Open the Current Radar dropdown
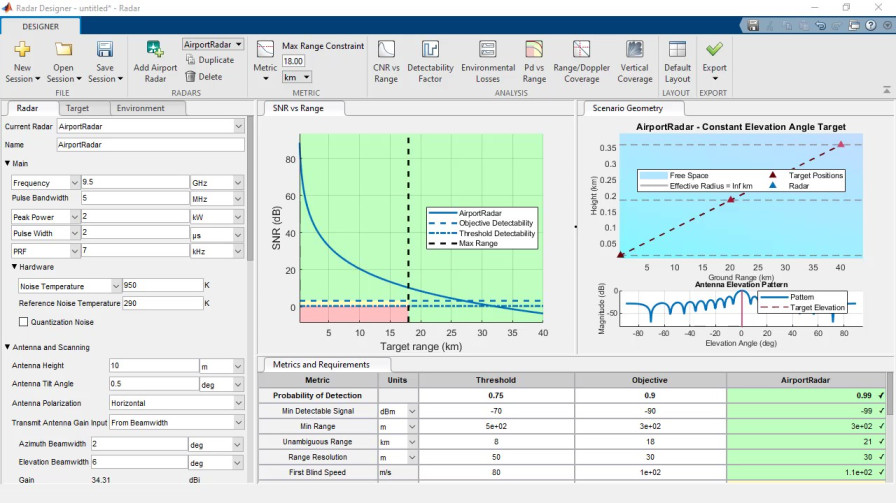 click(x=238, y=127)
